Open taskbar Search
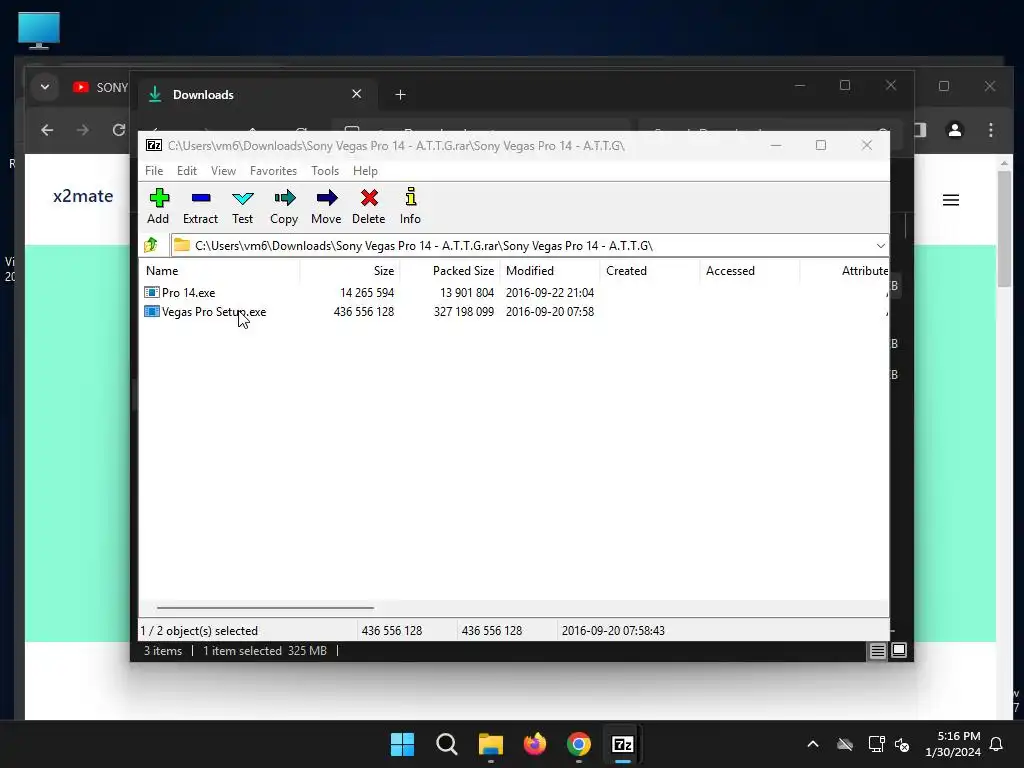This screenshot has height=768, width=1024. pos(447,744)
